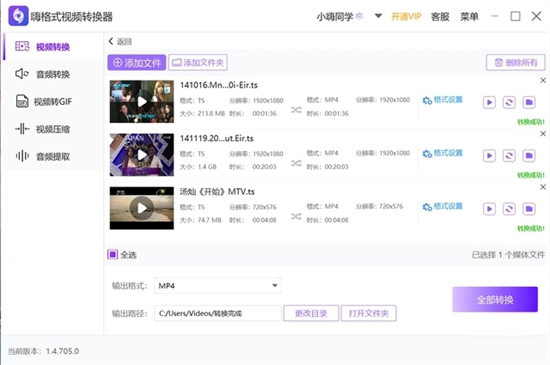Viewport: 550px width, 365px height.
Task: Click 删除所有 to clear the list
Action: 515,62
